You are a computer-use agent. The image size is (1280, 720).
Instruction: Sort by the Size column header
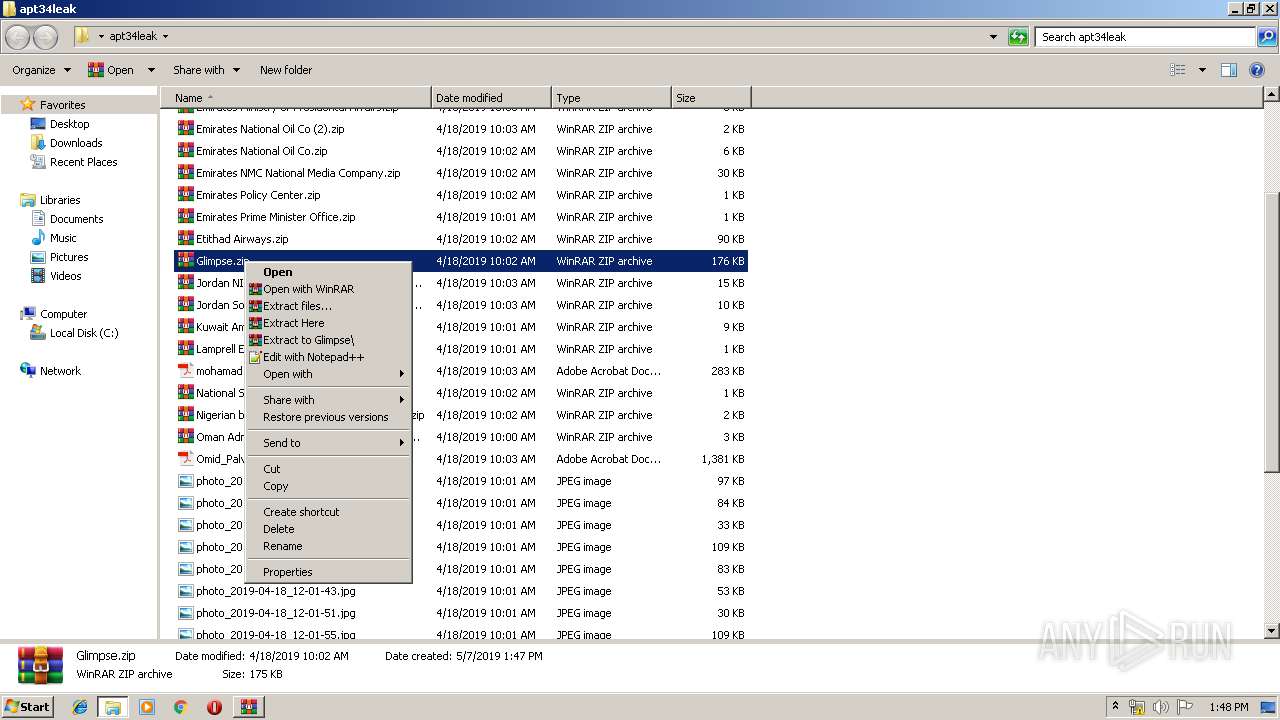pyautogui.click(x=711, y=98)
